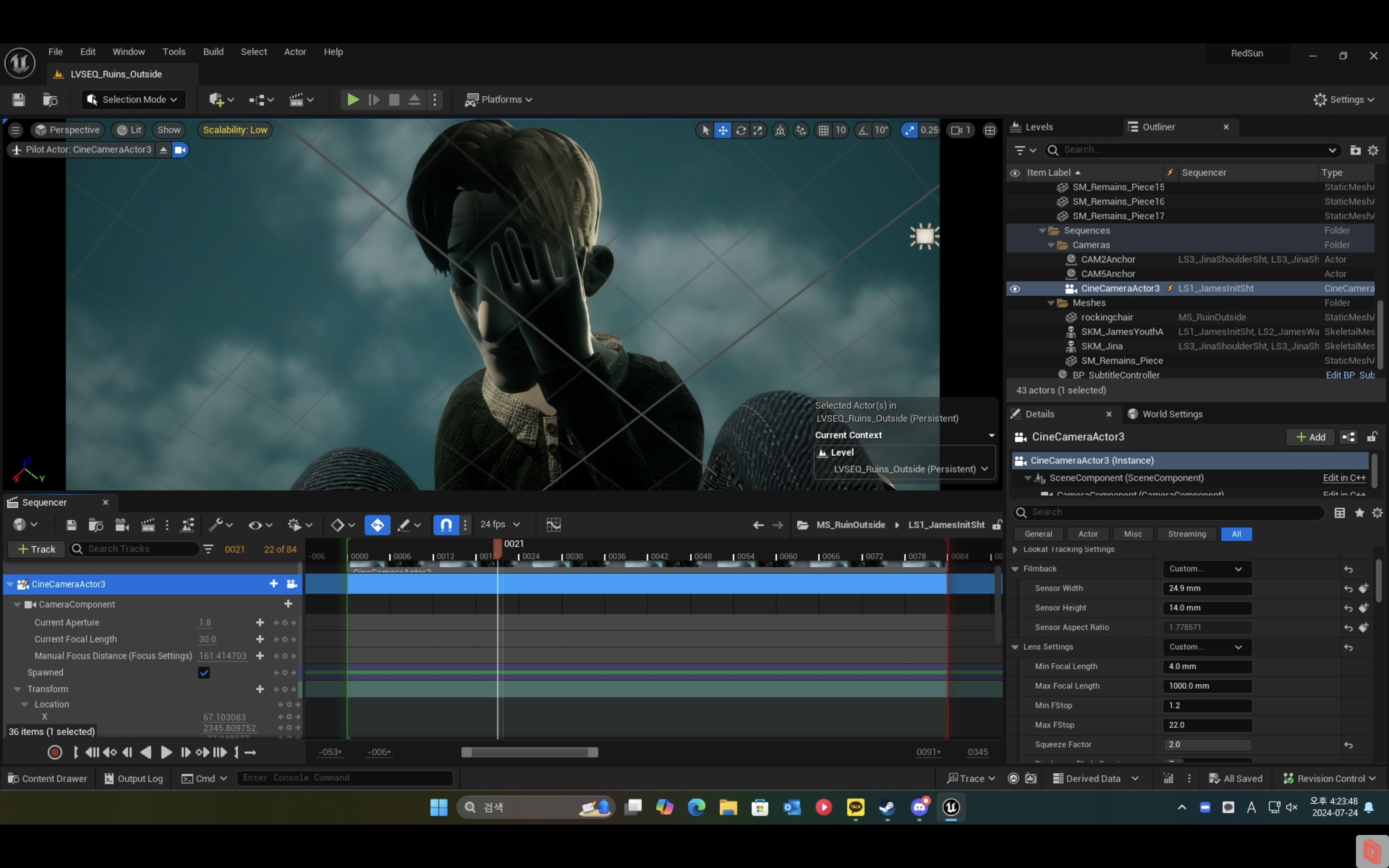This screenshot has width=1389, height=868.
Task: Open the Selection Mode dropdown
Action: point(133,100)
